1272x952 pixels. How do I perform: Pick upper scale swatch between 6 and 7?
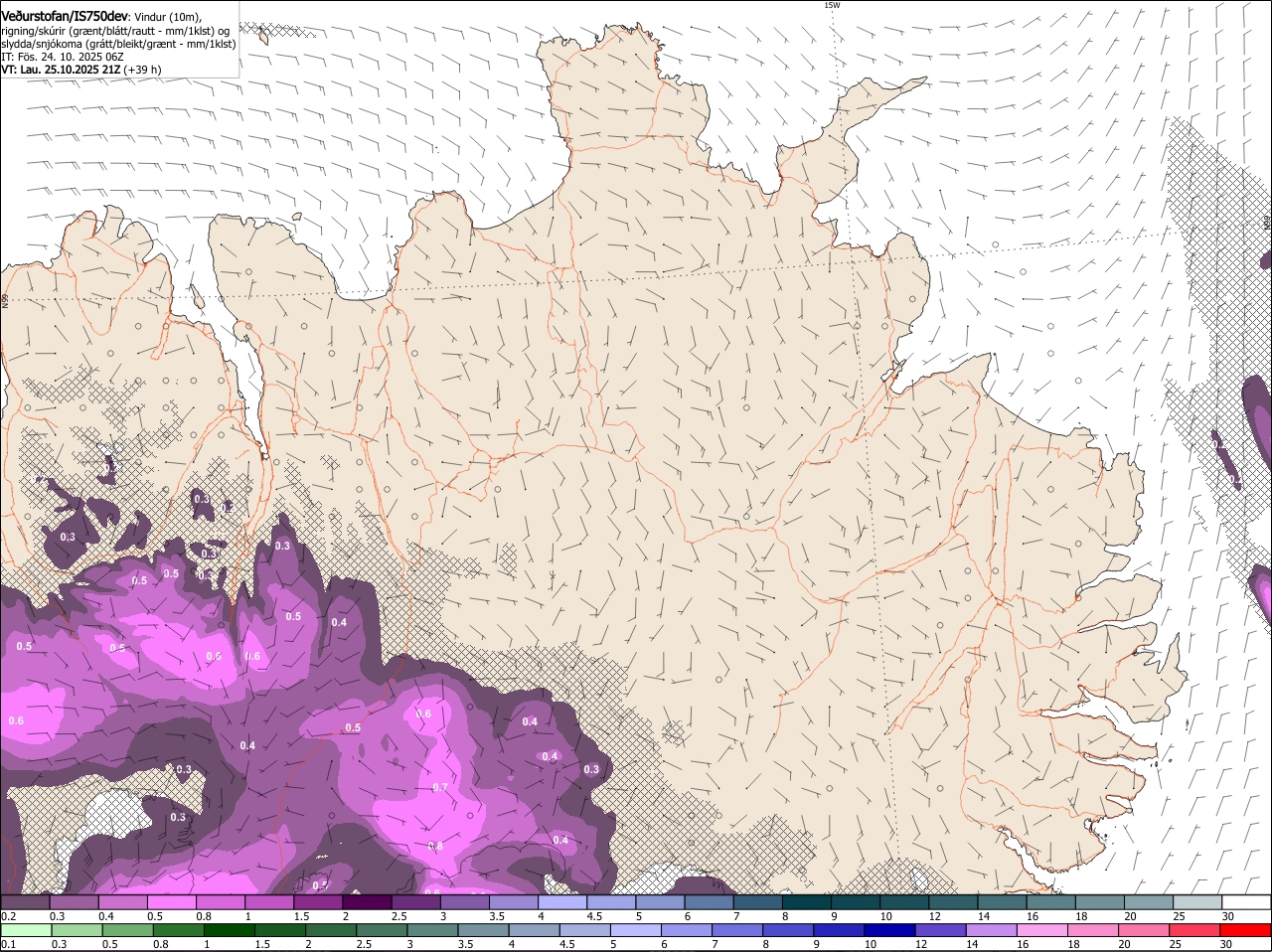click(709, 902)
